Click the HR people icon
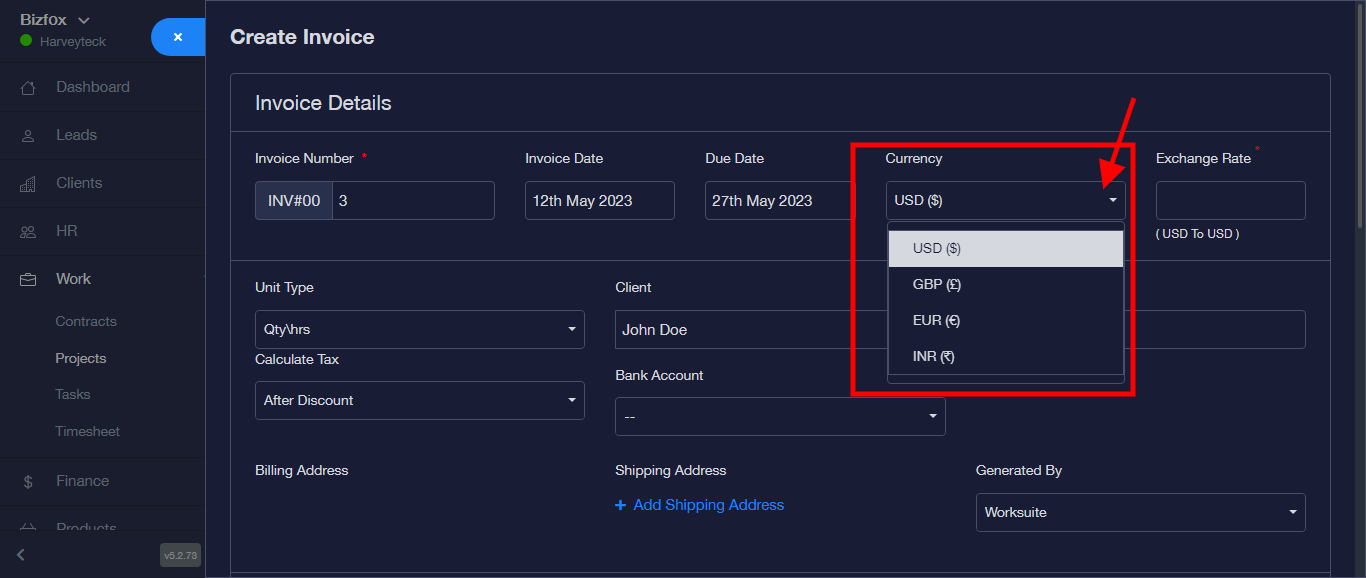1366x578 pixels. tap(29, 232)
